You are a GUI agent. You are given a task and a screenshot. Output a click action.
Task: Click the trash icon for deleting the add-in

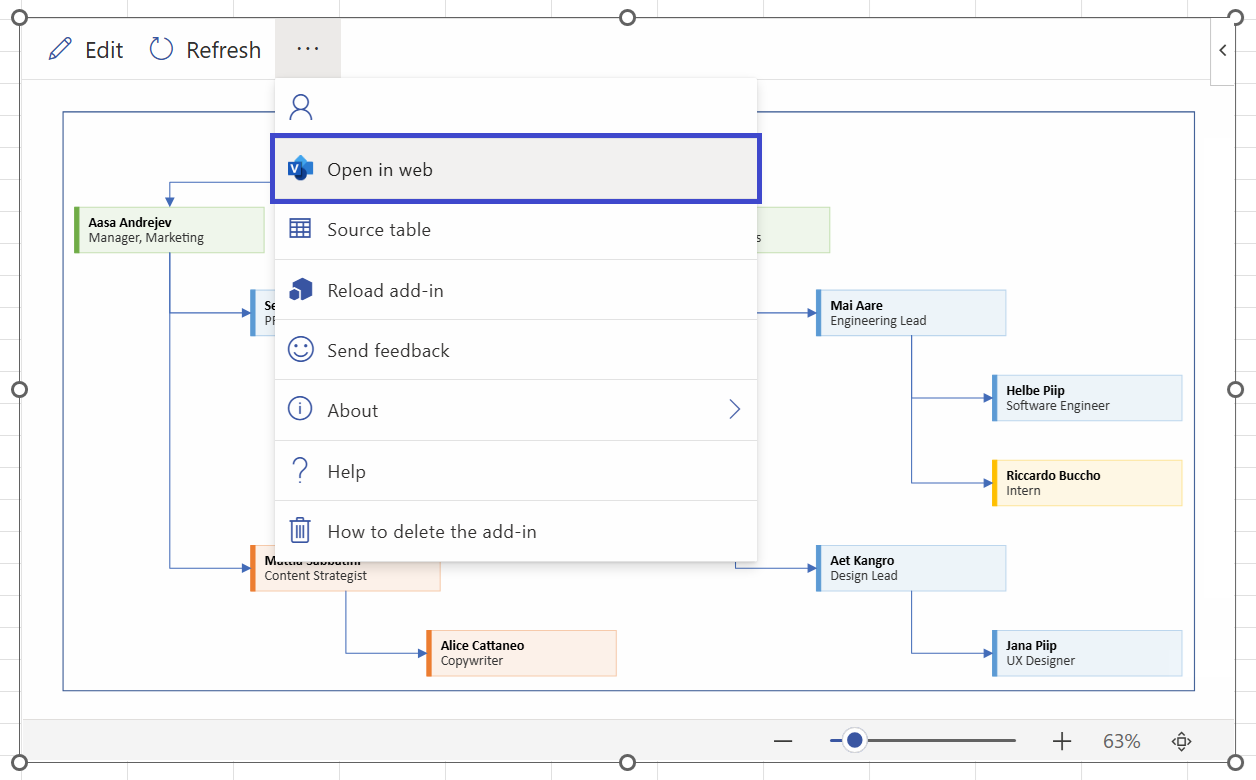299,531
